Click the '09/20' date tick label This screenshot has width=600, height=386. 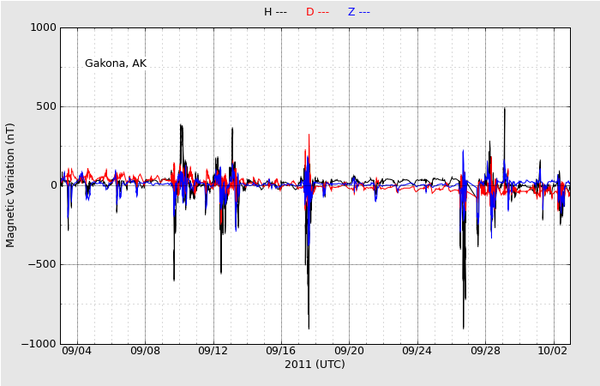pyautogui.click(x=349, y=350)
